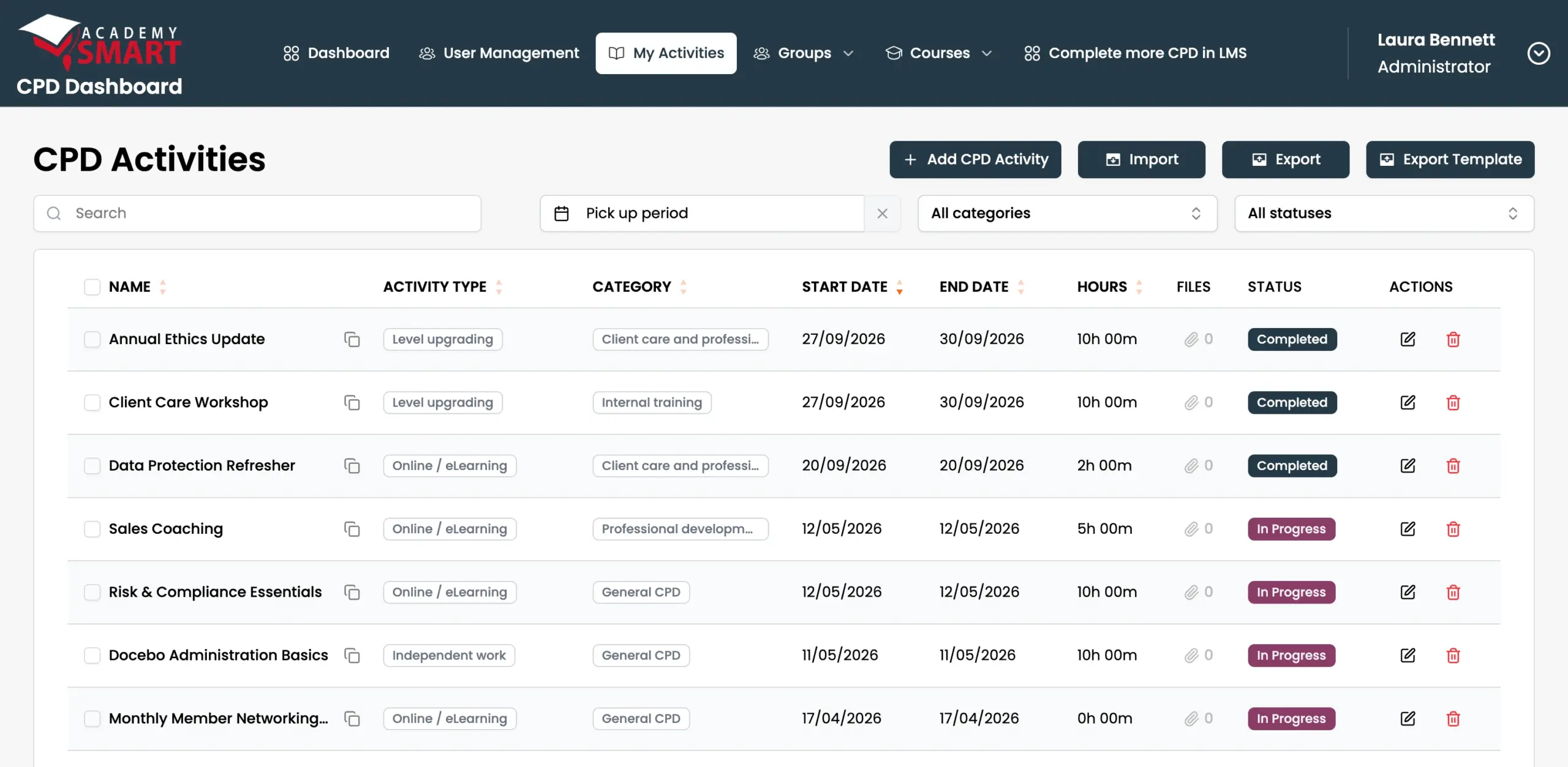Select the My Activities tab
Viewport: 1568px width, 767px height.
[x=666, y=53]
